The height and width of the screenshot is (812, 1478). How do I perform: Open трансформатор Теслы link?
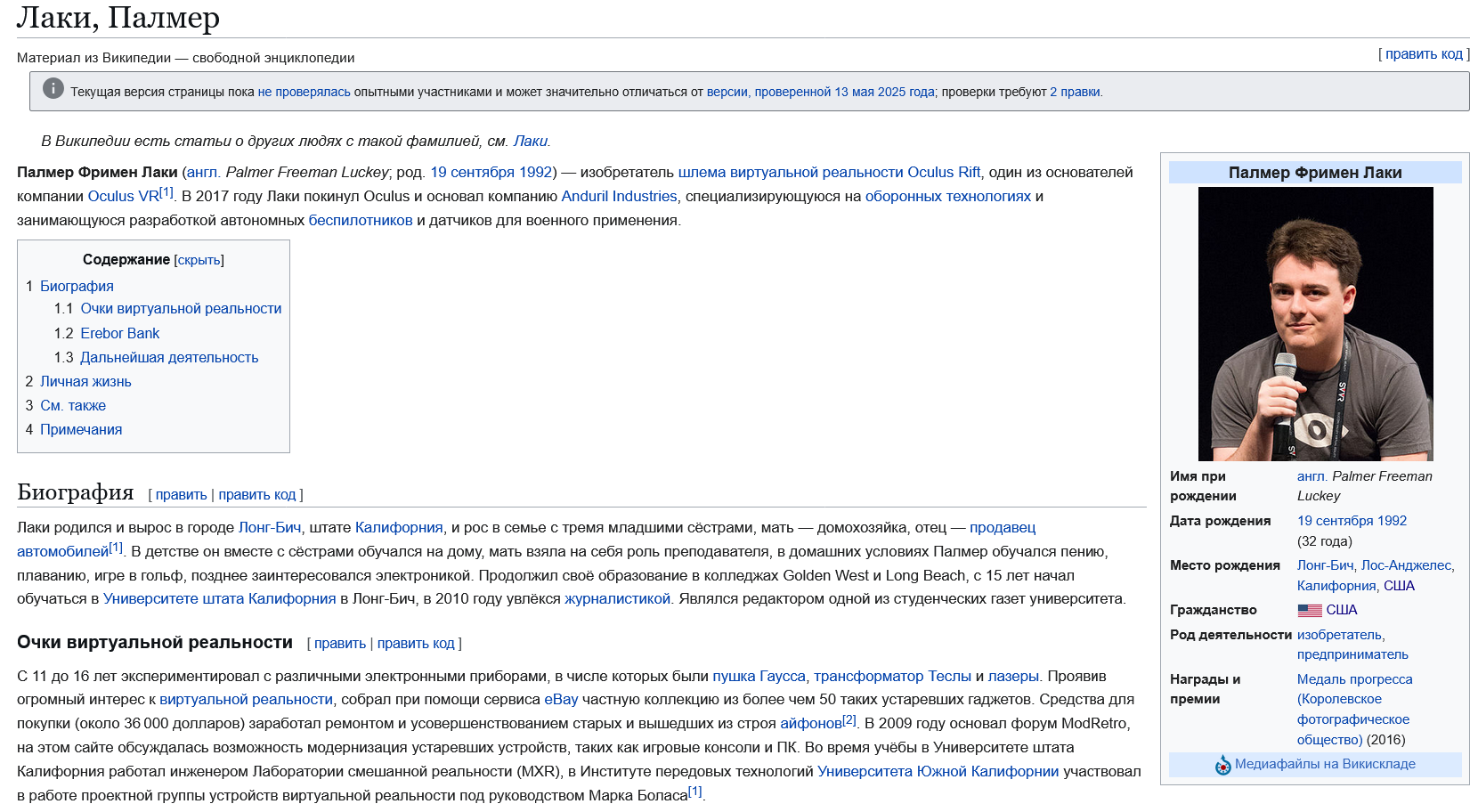[892, 676]
